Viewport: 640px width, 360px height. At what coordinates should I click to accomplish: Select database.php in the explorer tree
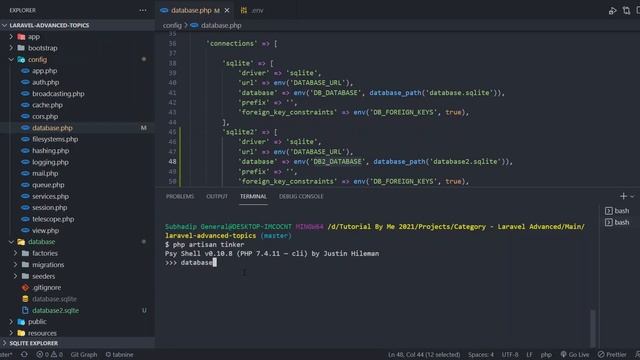[x=52, y=128]
